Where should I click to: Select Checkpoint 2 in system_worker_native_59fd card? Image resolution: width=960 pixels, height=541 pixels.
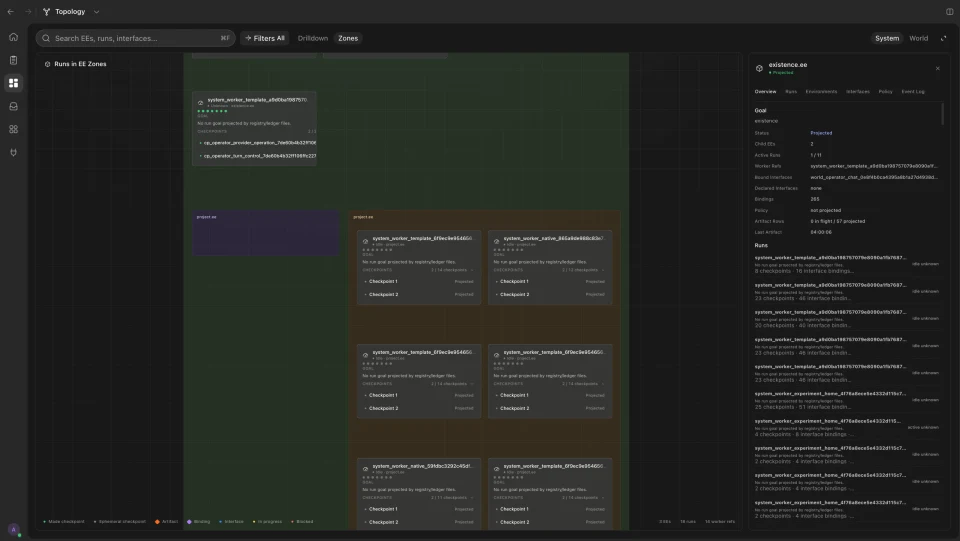(419, 522)
